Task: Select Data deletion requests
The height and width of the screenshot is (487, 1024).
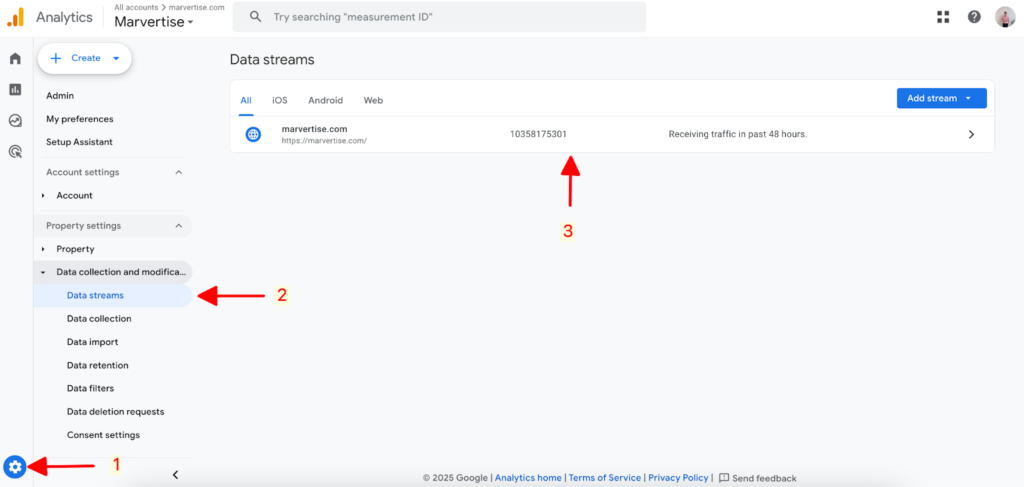Action: (x=115, y=412)
